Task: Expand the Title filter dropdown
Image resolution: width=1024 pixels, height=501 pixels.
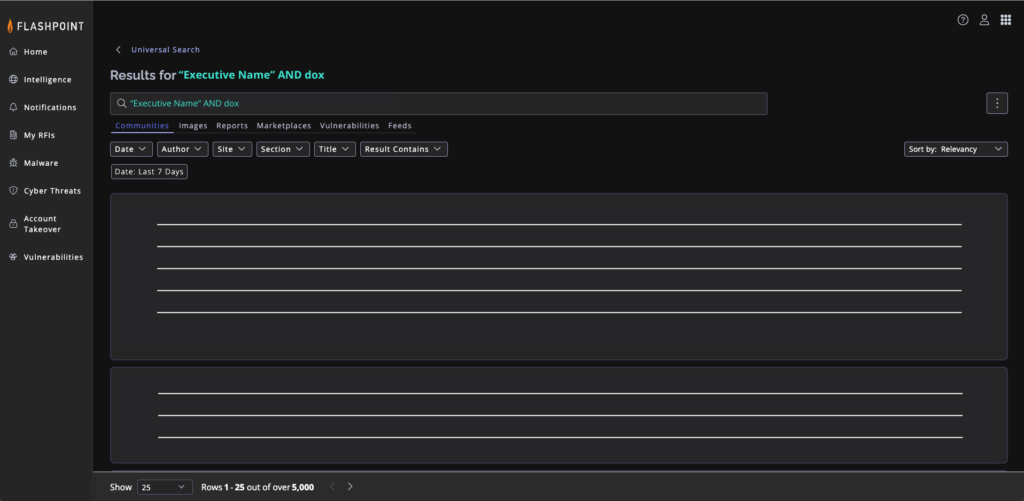Action: 335,149
